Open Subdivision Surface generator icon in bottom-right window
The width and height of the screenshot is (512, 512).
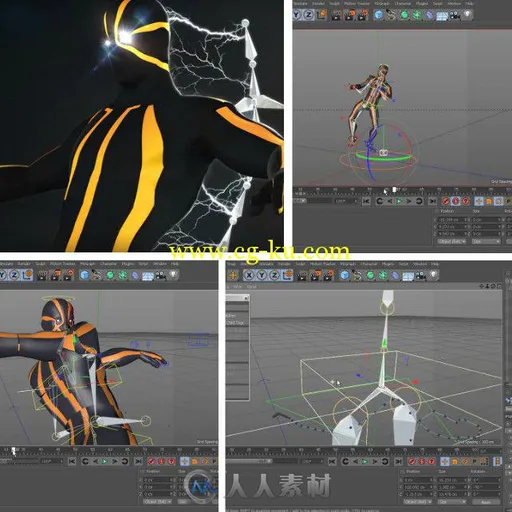[370, 275]
